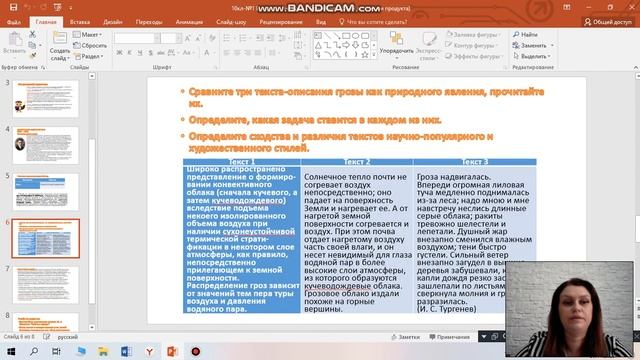Switch to the Дизайн tab
The width and height of the screenshot is (640, 360).
(113, 22)
